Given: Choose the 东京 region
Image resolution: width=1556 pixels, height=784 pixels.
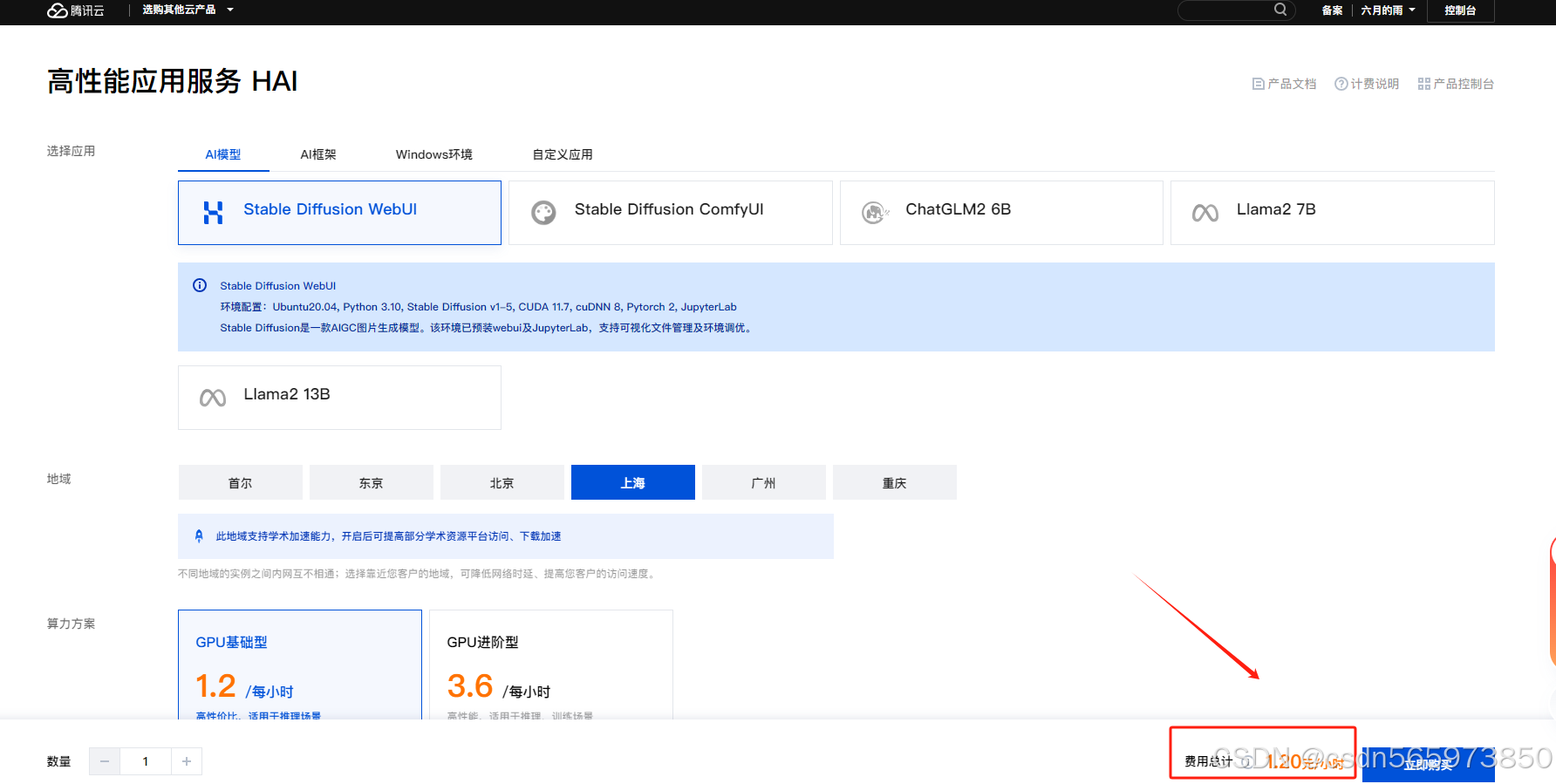Looking at the screenshot, I should tap(372, 482).
